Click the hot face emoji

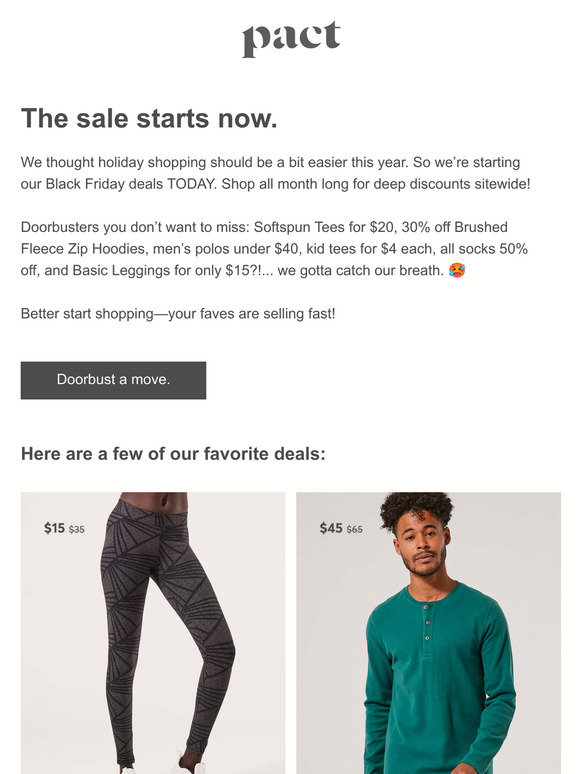coord(457,270)
